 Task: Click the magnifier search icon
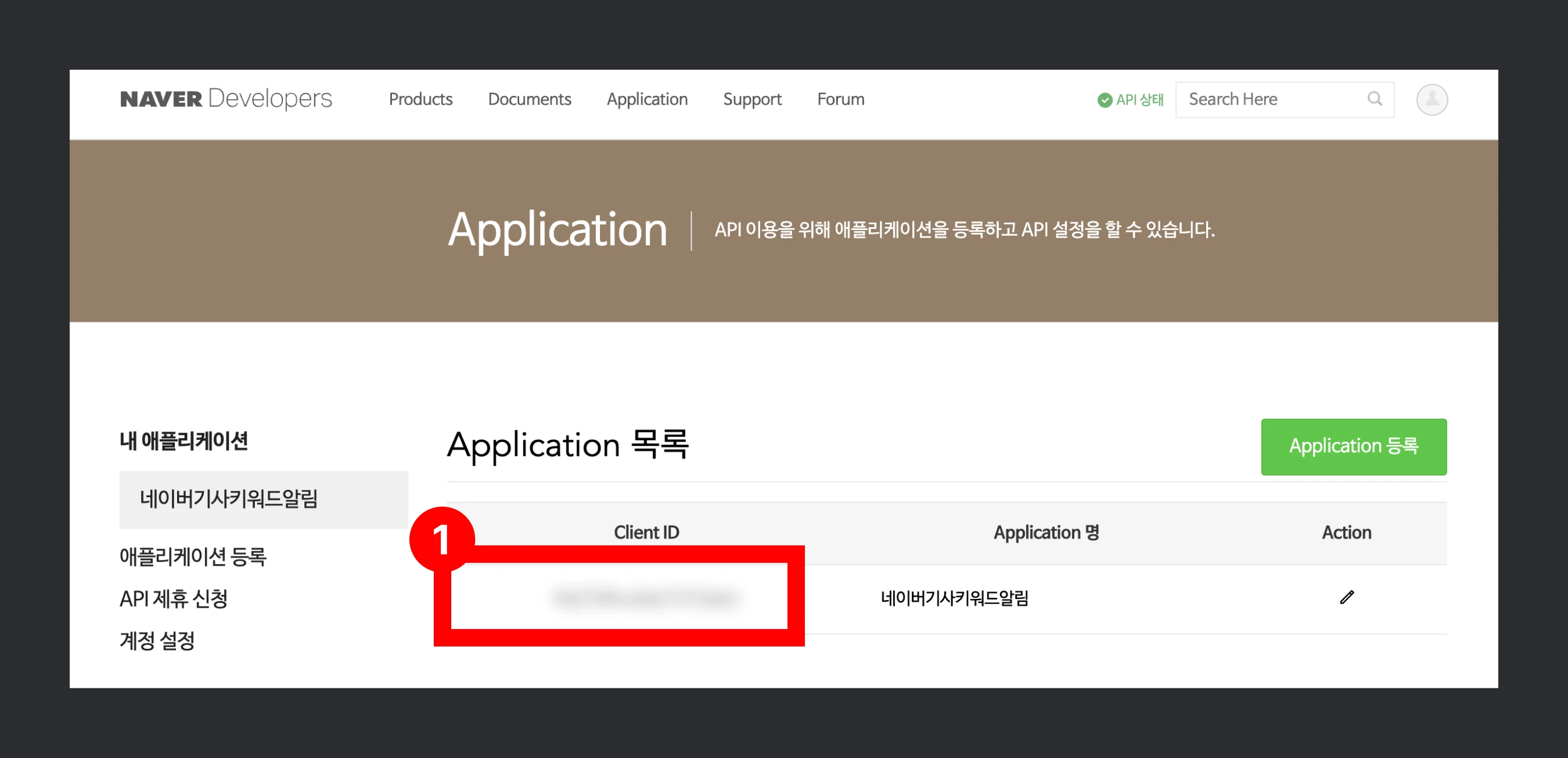[x=1374, y=99]
